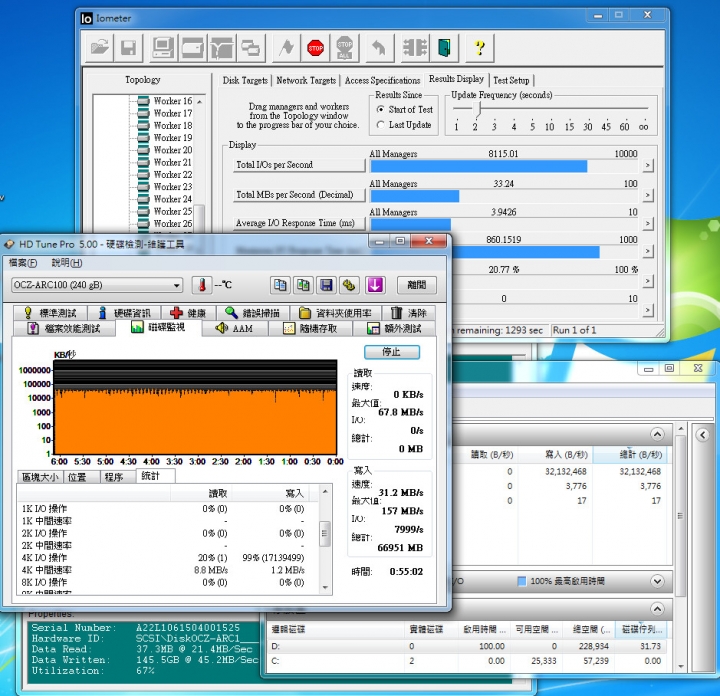
Task: Open the 錯誤掃描 error scan tab
Action: (253, 313)
